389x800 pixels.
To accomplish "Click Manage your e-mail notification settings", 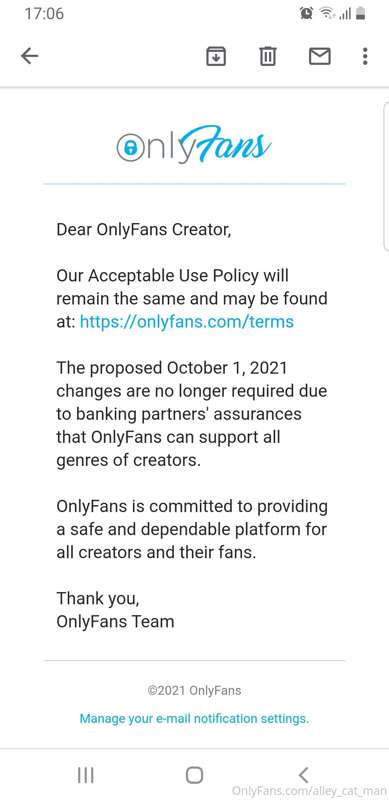I will pyautogui.click(x=194, y=719).
